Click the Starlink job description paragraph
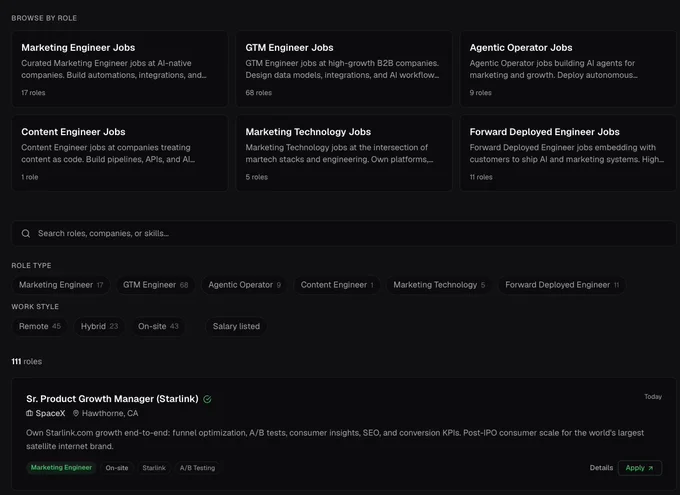The image size is (680, 495). 335,439
